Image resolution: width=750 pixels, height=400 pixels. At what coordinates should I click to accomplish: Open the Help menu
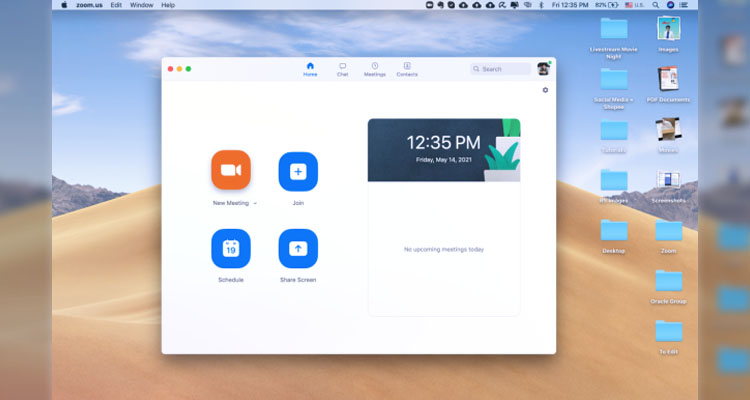tap(168, 5)
